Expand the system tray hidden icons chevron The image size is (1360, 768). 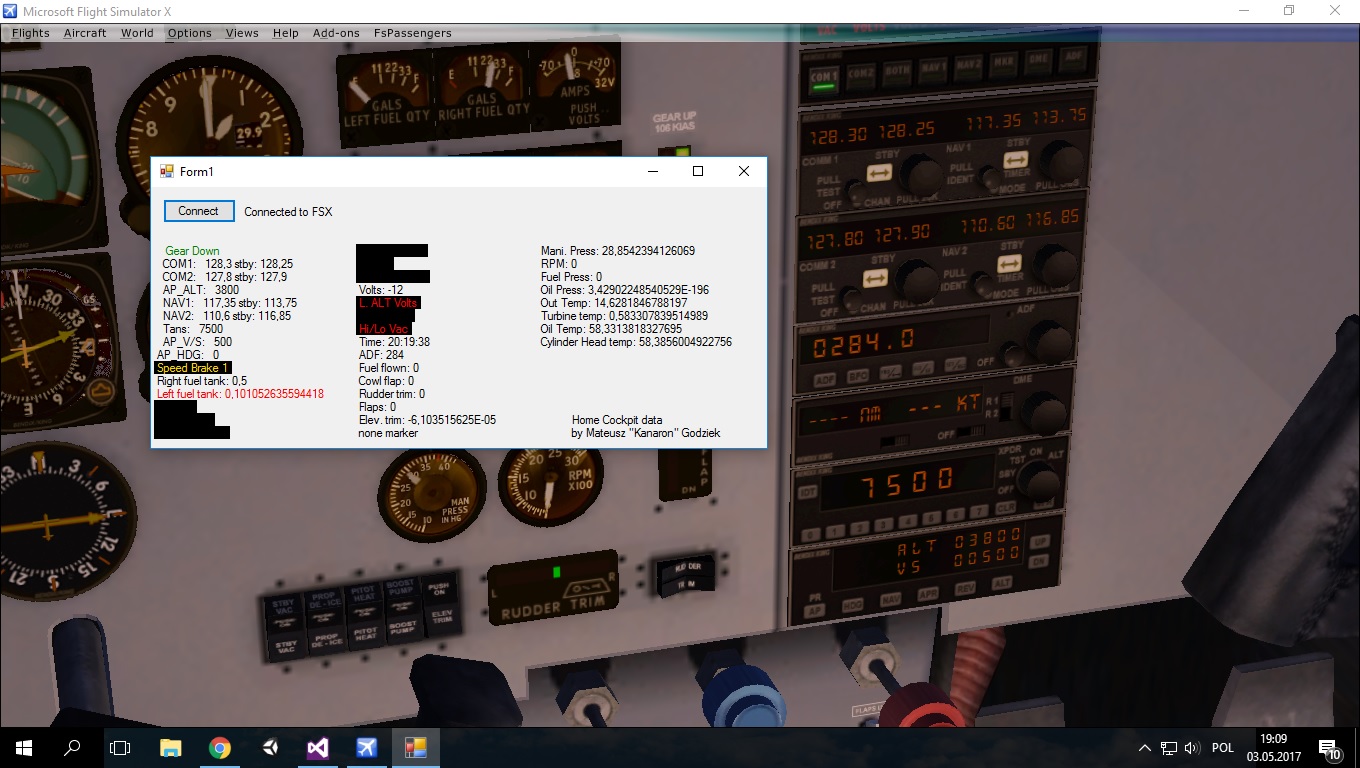pos(1144,748)
